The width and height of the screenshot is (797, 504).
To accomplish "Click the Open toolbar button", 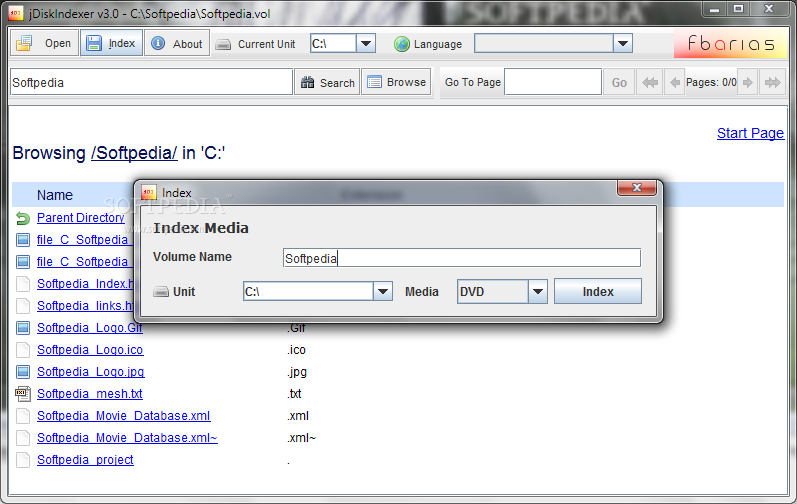I will click(x=44, y=43).
